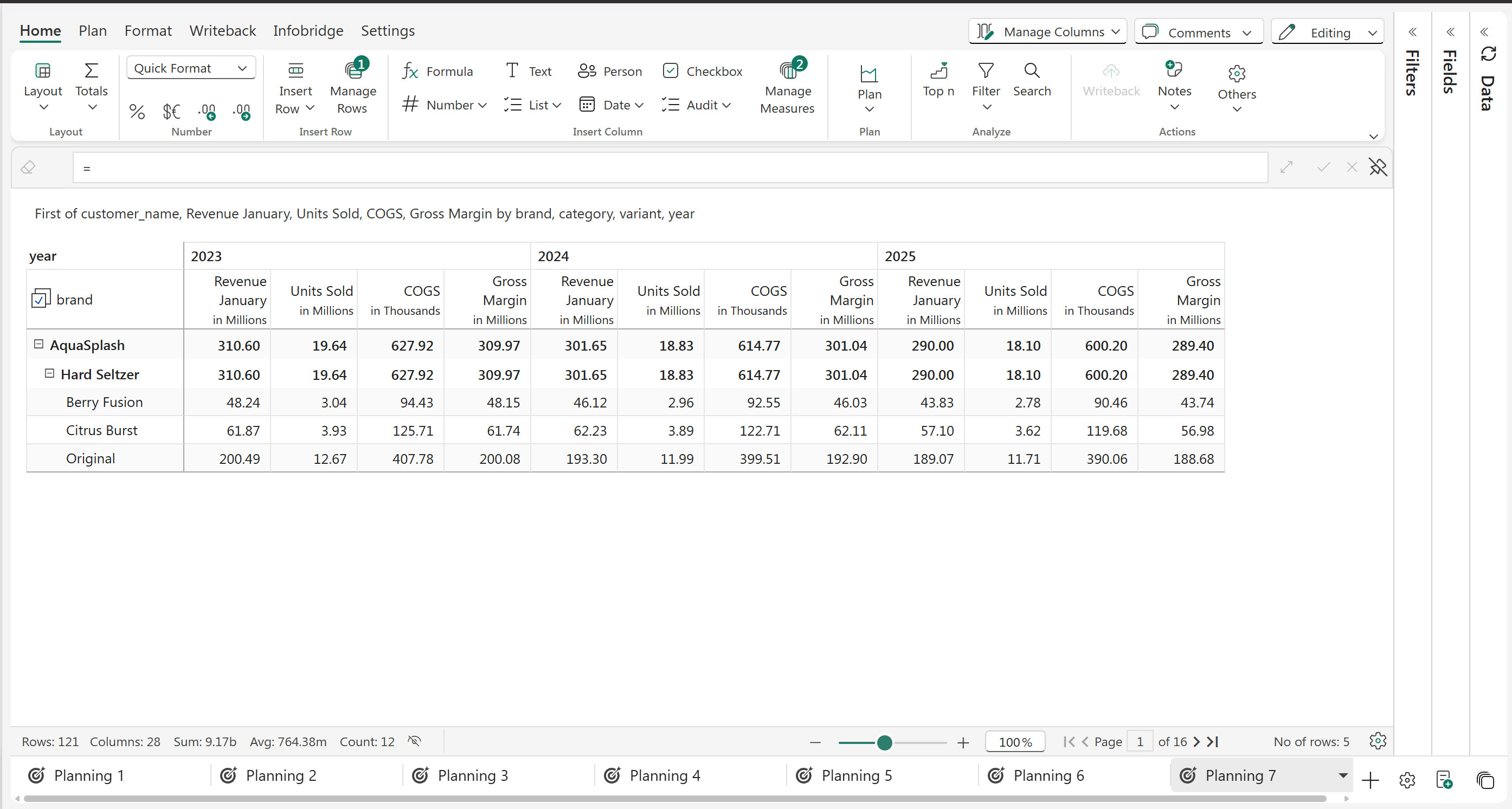Click the unpin formula bar icon
The width and height of the screenshot is (1512, 809).
pyautogui.click(x=1378, y=167)
